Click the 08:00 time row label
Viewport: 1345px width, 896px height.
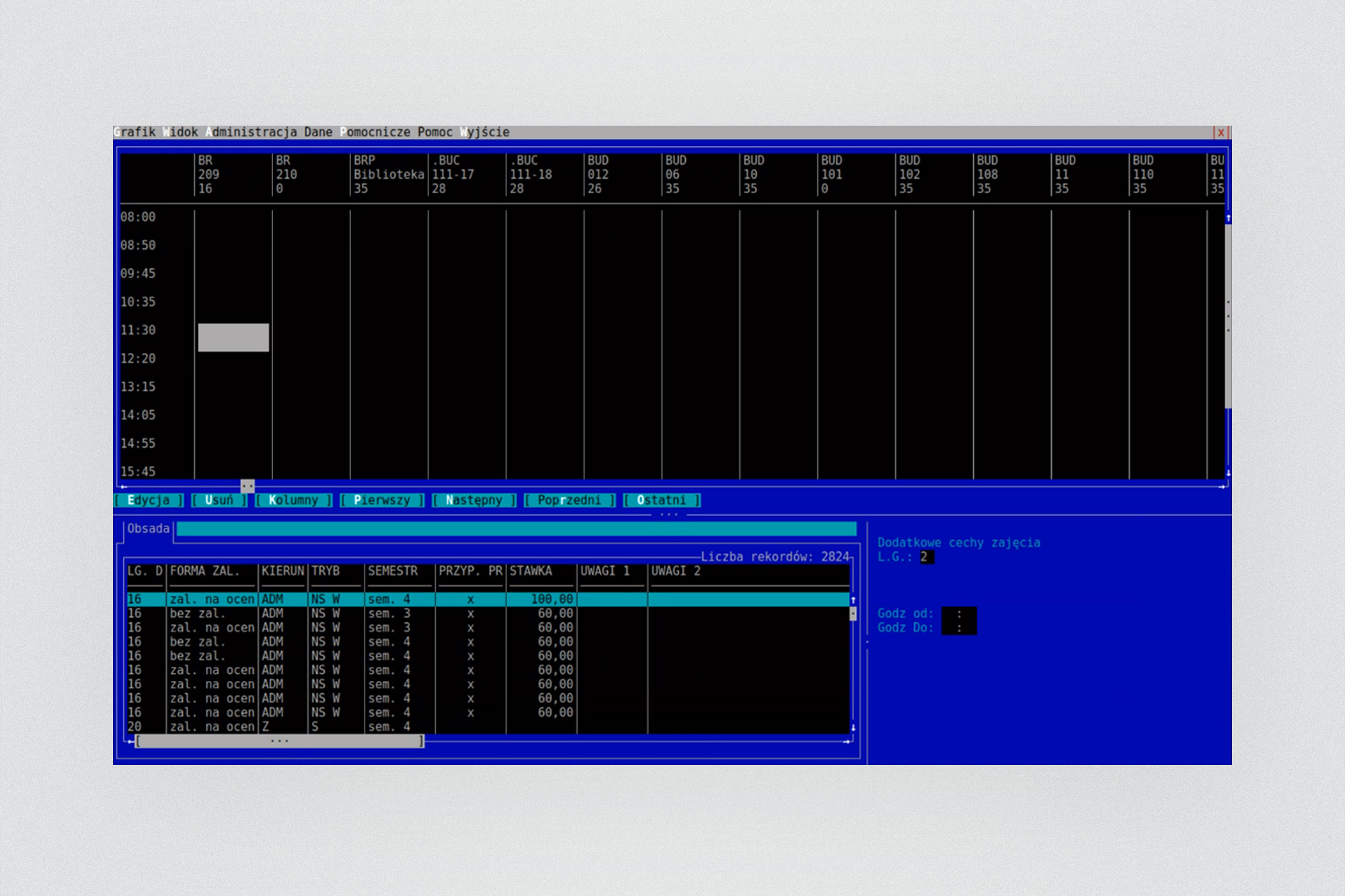coord(138,217)
